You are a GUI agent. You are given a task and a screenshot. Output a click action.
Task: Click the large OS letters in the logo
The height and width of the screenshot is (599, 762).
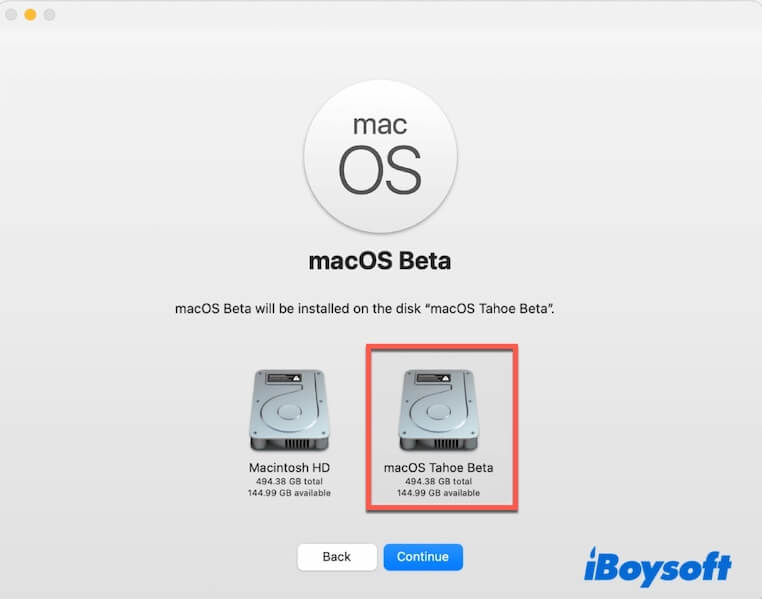(380, 170)
